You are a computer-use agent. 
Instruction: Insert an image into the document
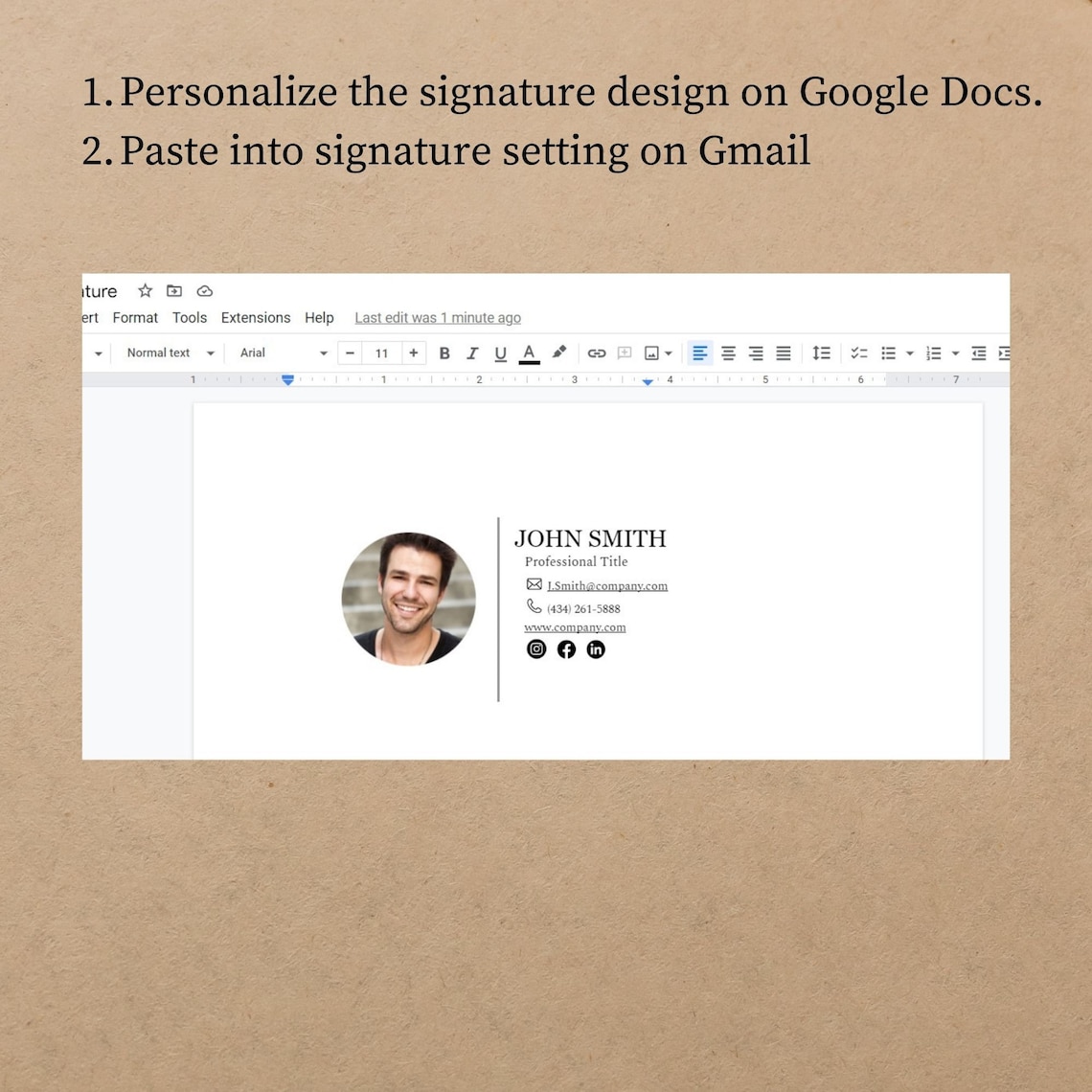pos(651,353)
